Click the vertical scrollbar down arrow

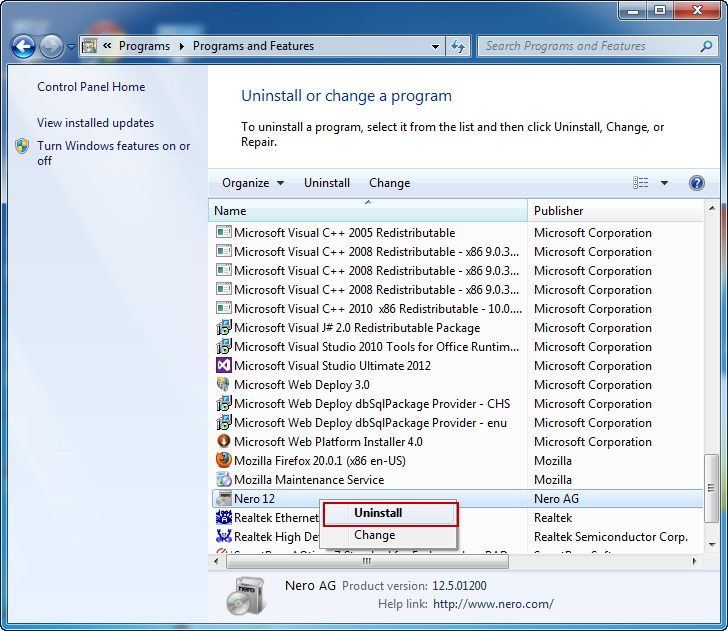712,544
